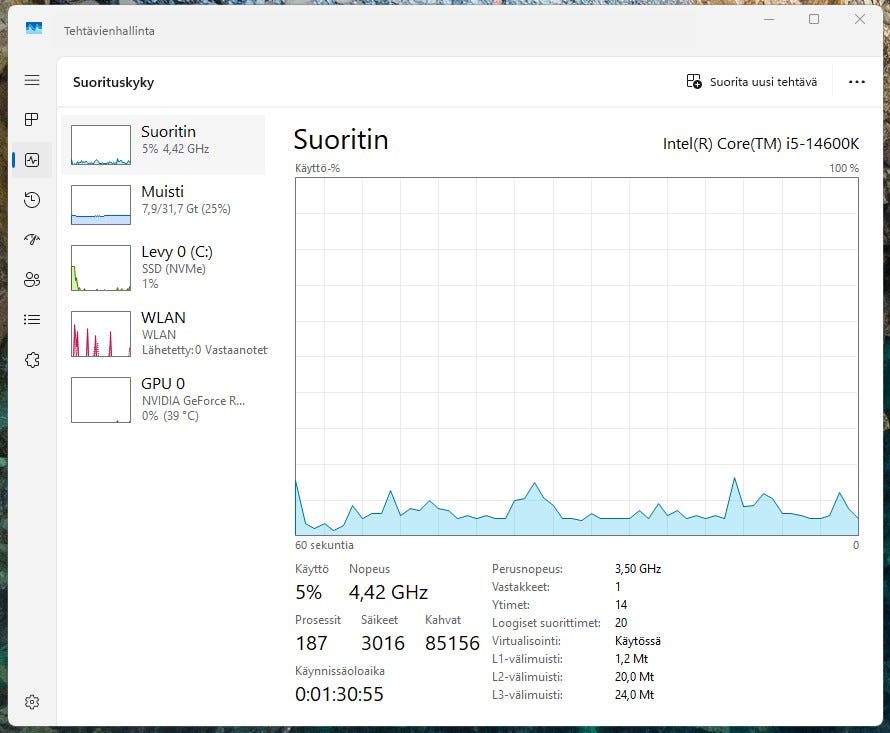Screen dimensions: 890x733
Task: Open the Details list page icon
Action: 32,320
